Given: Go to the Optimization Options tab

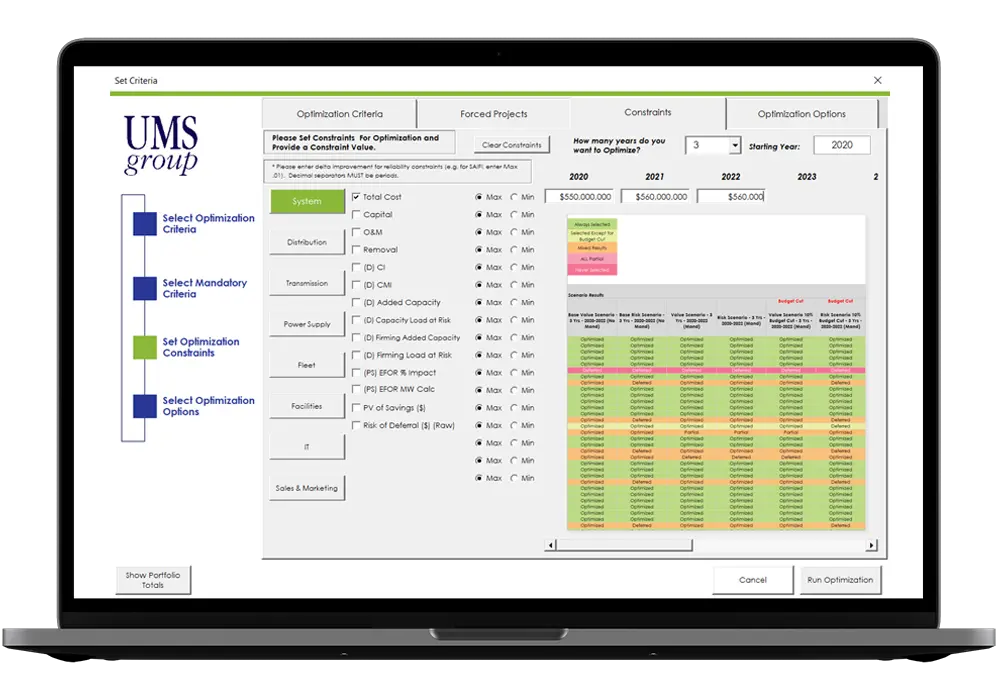Looking at the screenshot, I should [x=801, y=114].
